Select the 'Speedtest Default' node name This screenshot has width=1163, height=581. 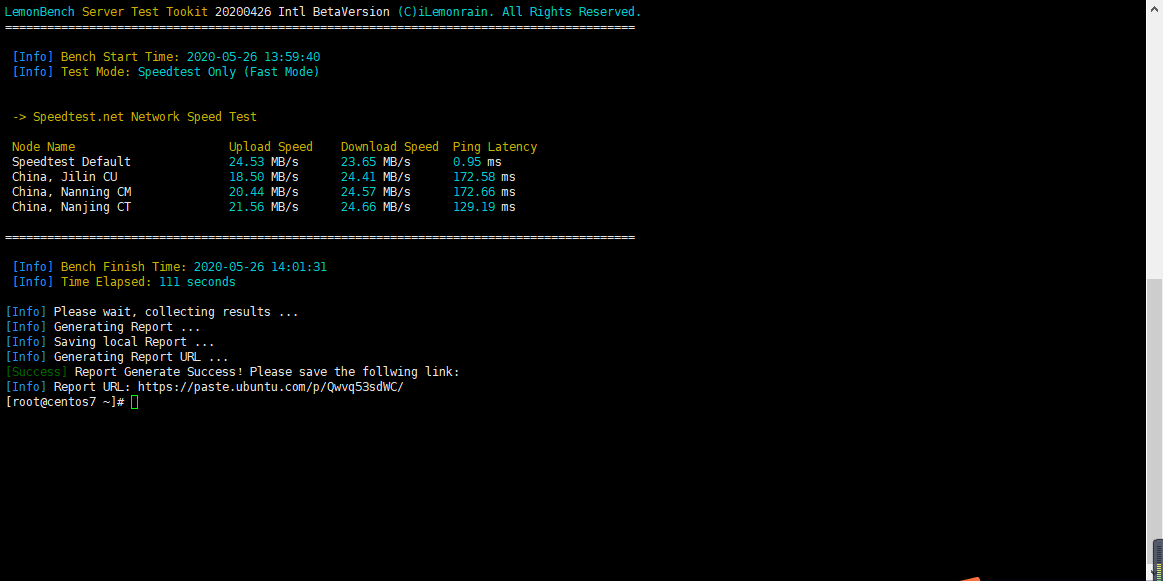pyautogui.click(x=71, y=162)
